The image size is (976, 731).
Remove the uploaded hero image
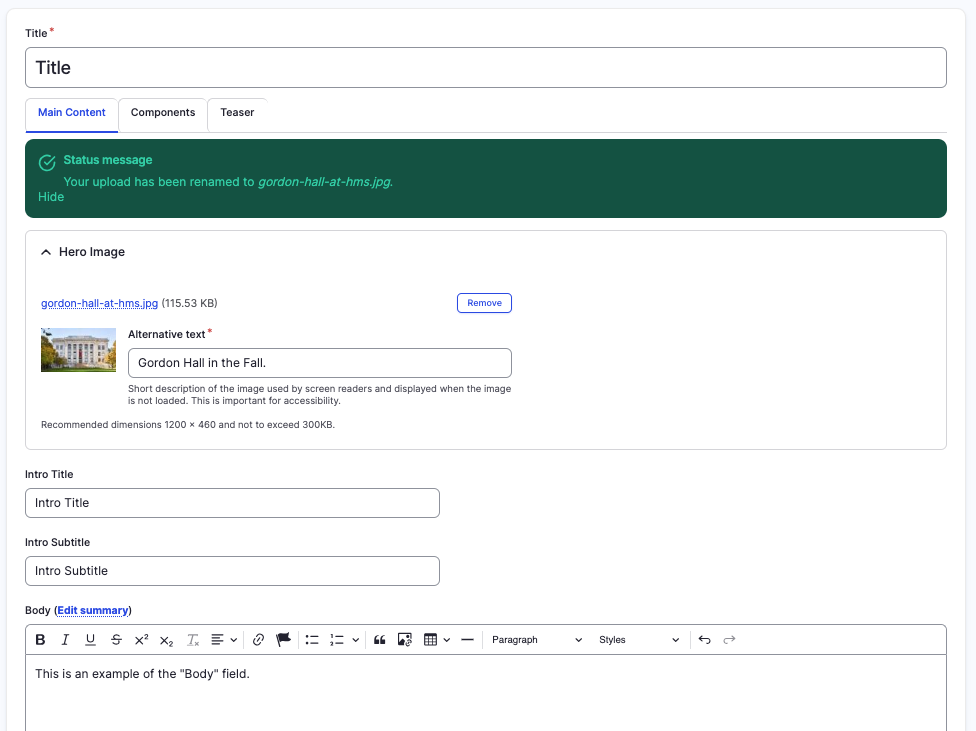484,303
